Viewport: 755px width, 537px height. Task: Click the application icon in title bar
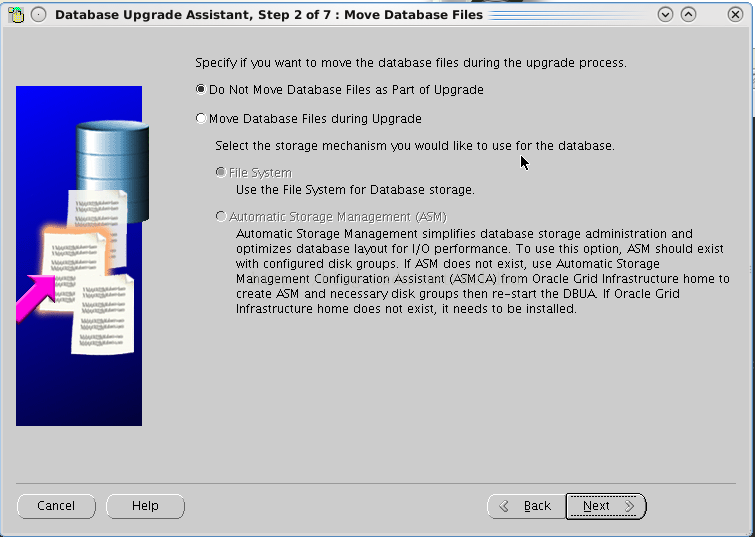[16, 14]
